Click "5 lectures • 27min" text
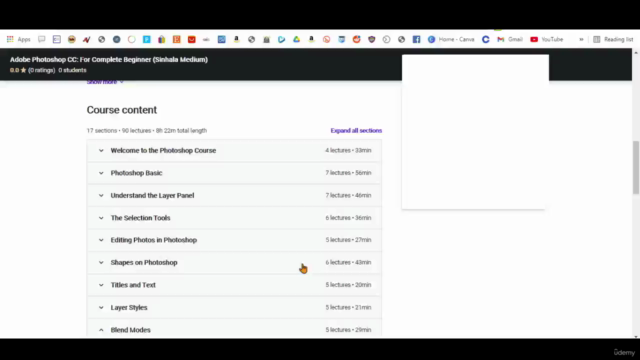This screenshot has height=360, width=640. (x=348, y=240)
